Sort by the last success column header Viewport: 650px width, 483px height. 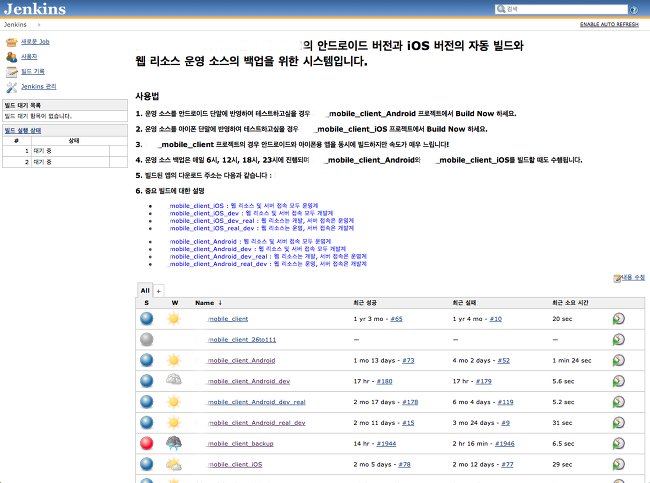(365, 303)
